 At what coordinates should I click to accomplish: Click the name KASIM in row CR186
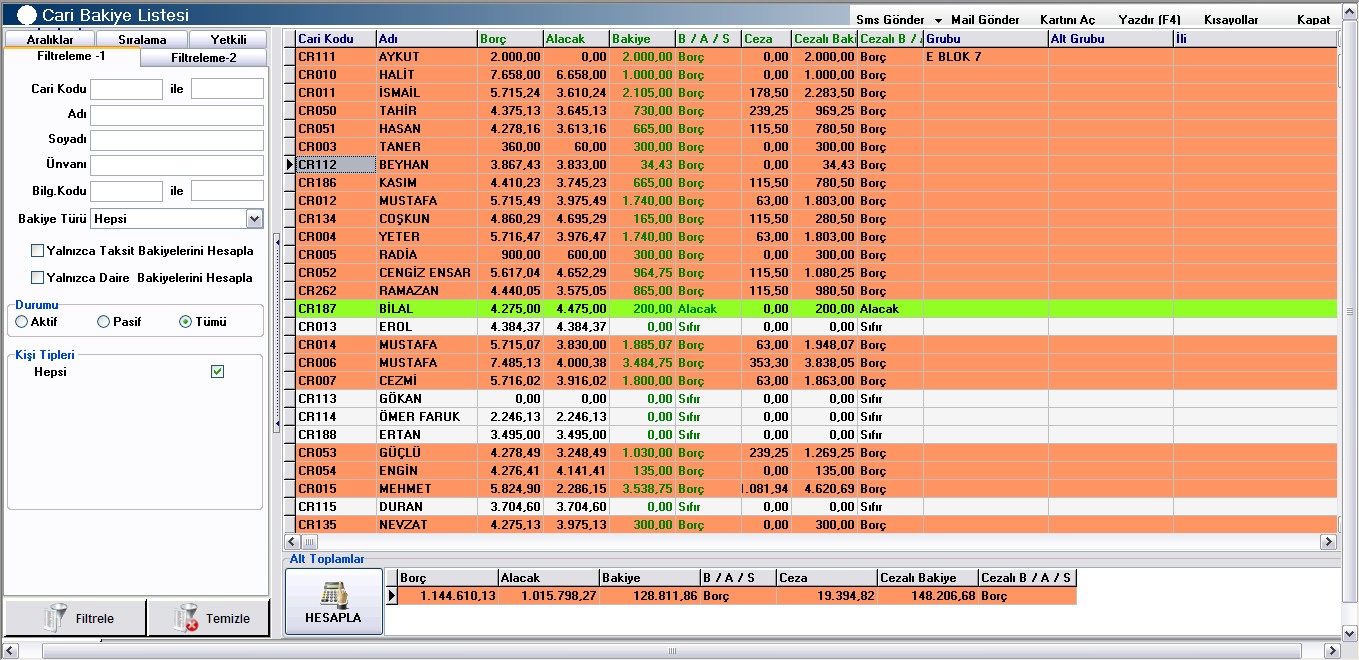tap(398, 183)
